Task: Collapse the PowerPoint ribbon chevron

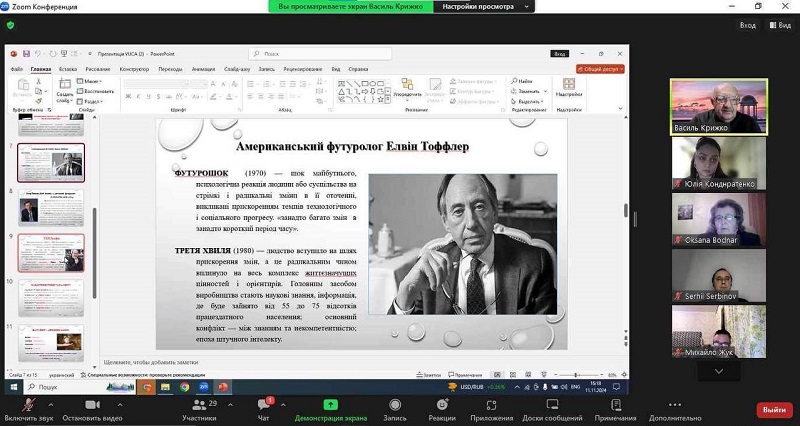Action: tap(620, 109)
